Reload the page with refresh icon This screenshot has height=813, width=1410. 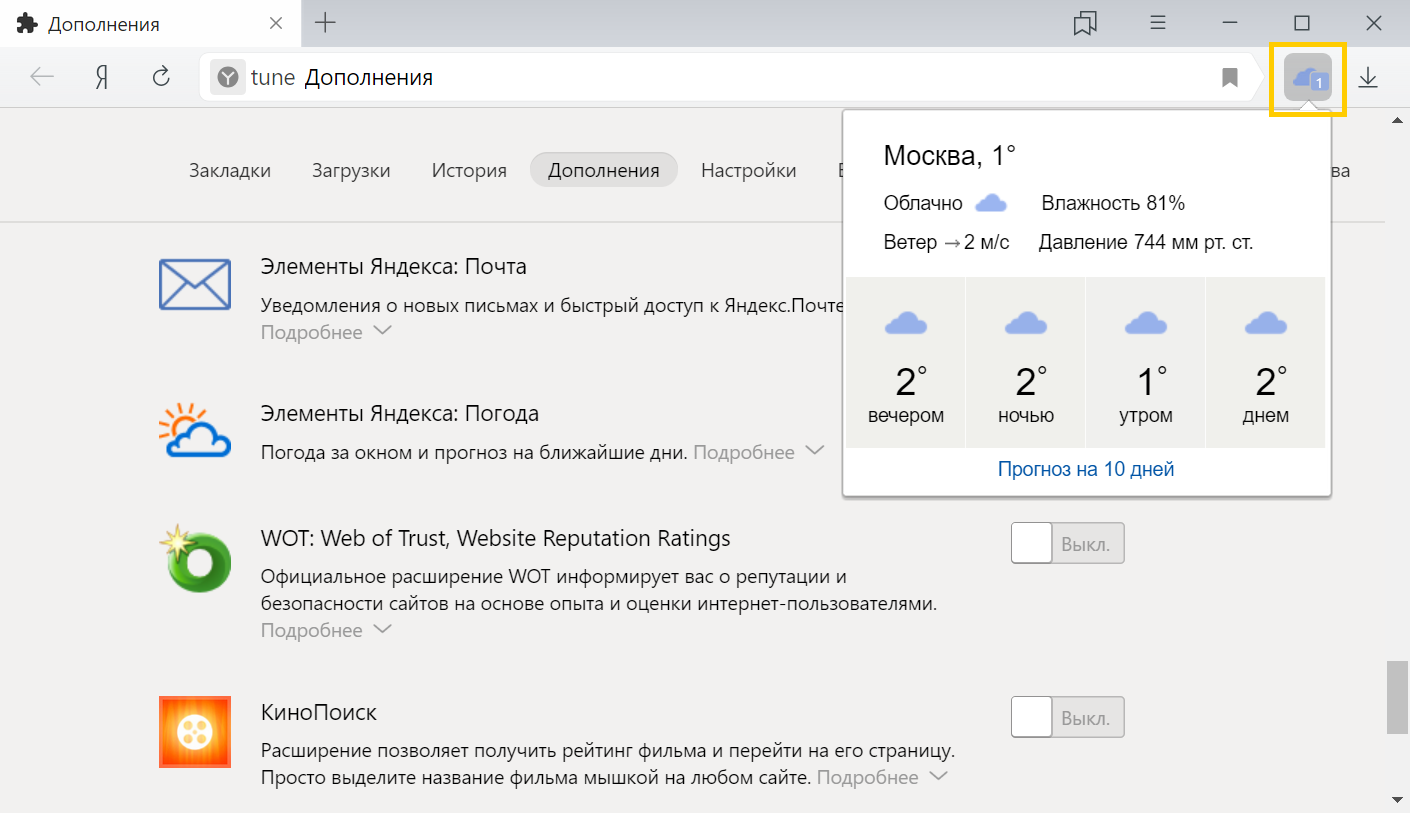pos(161,77)
